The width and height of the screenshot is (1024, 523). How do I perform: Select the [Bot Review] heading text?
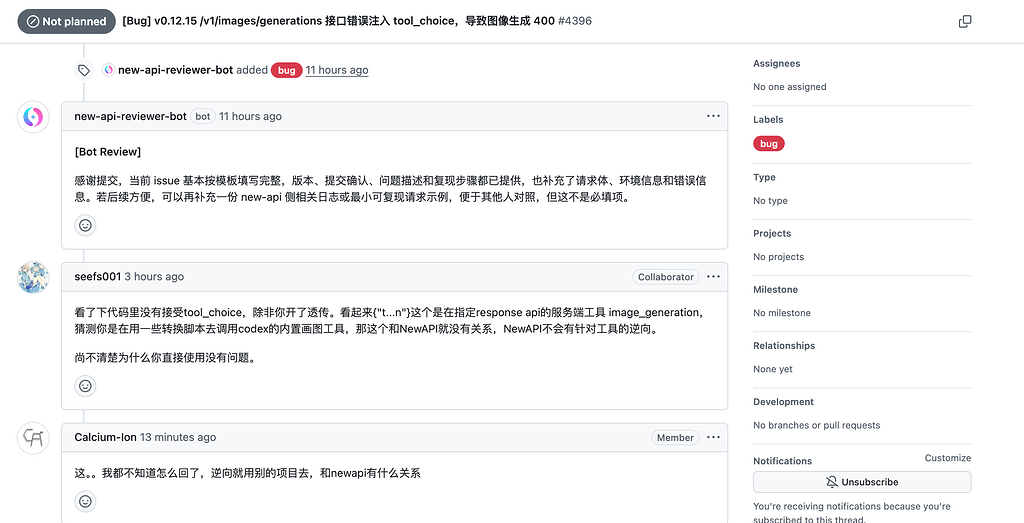[x=108, y=152]
